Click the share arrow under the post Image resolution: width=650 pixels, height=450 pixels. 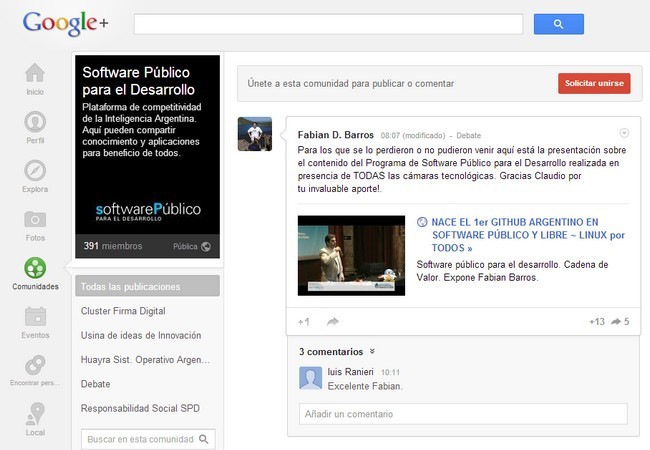(x=333, y=322)
